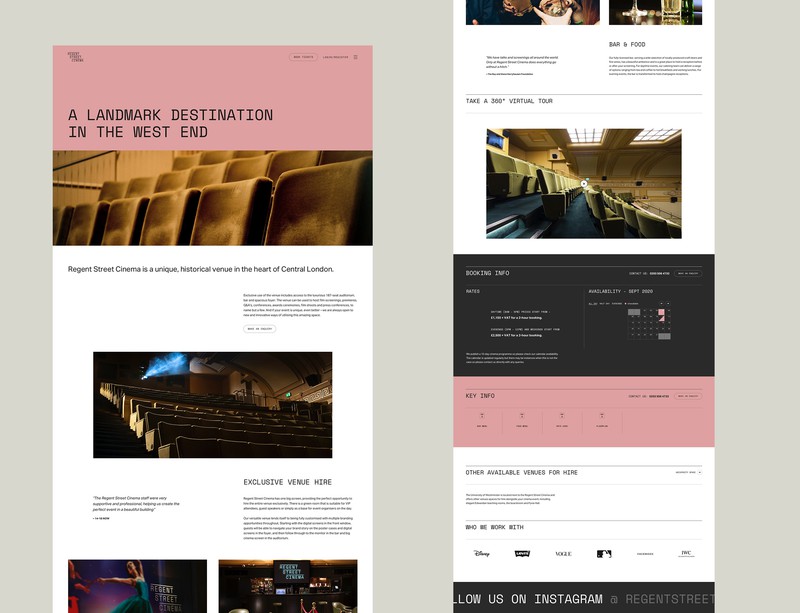800x613 pixels.
Task: Click the MLB partner logo
Action: coord(604,553)
